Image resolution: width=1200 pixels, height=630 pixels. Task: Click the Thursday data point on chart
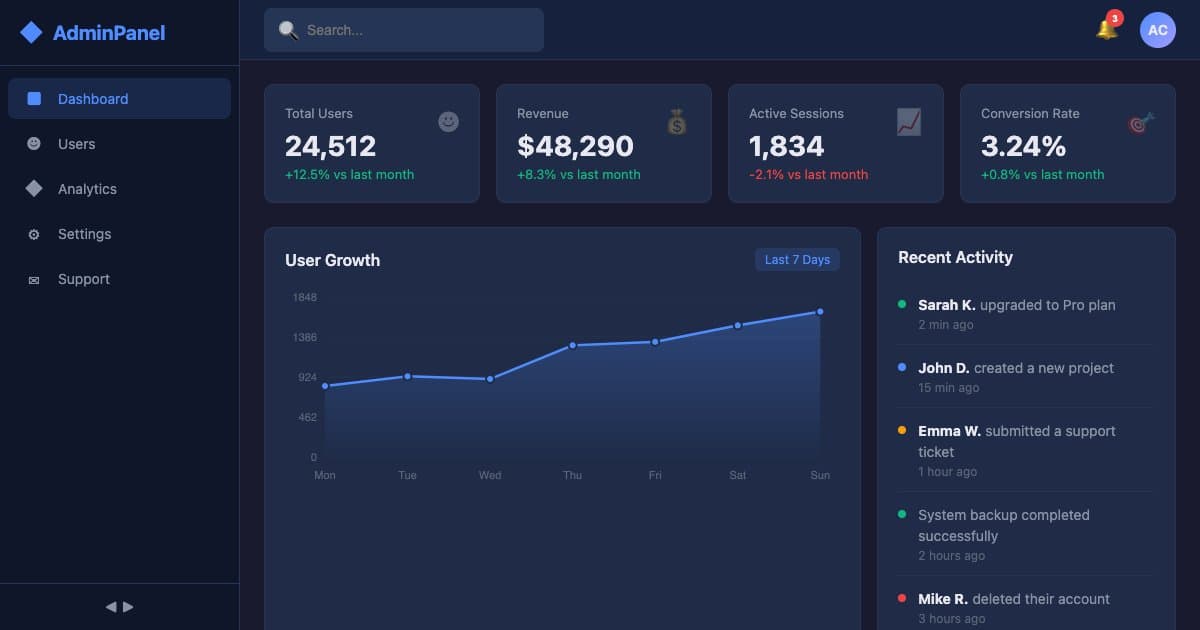point(572,345)
